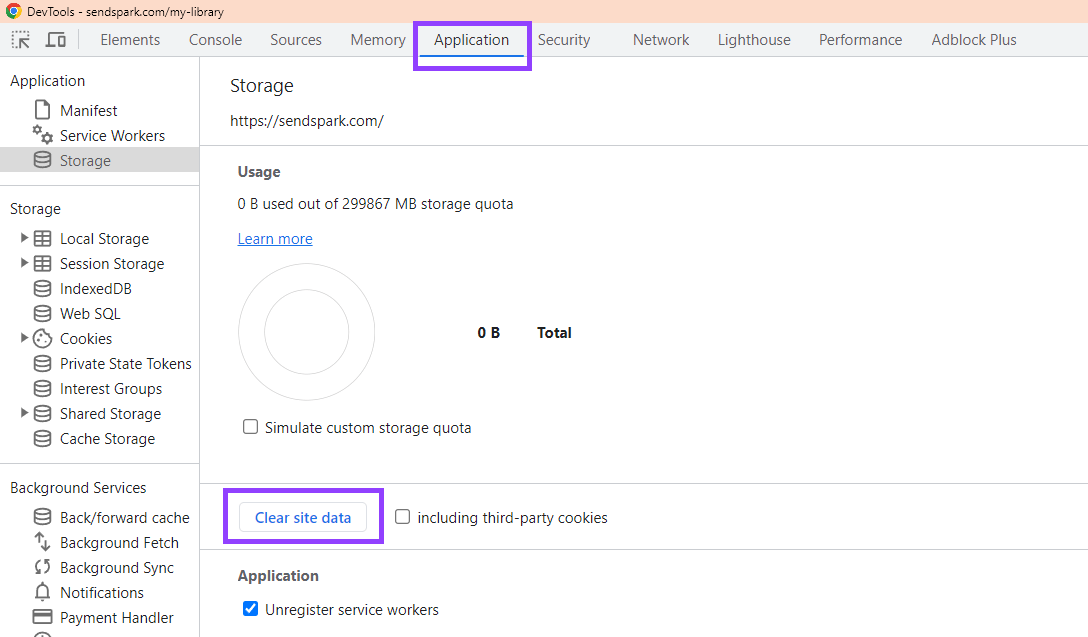The width and height of the screenshot is (1088, 637).
Task: Click the Clear site data button
Action: click(303, 518)
